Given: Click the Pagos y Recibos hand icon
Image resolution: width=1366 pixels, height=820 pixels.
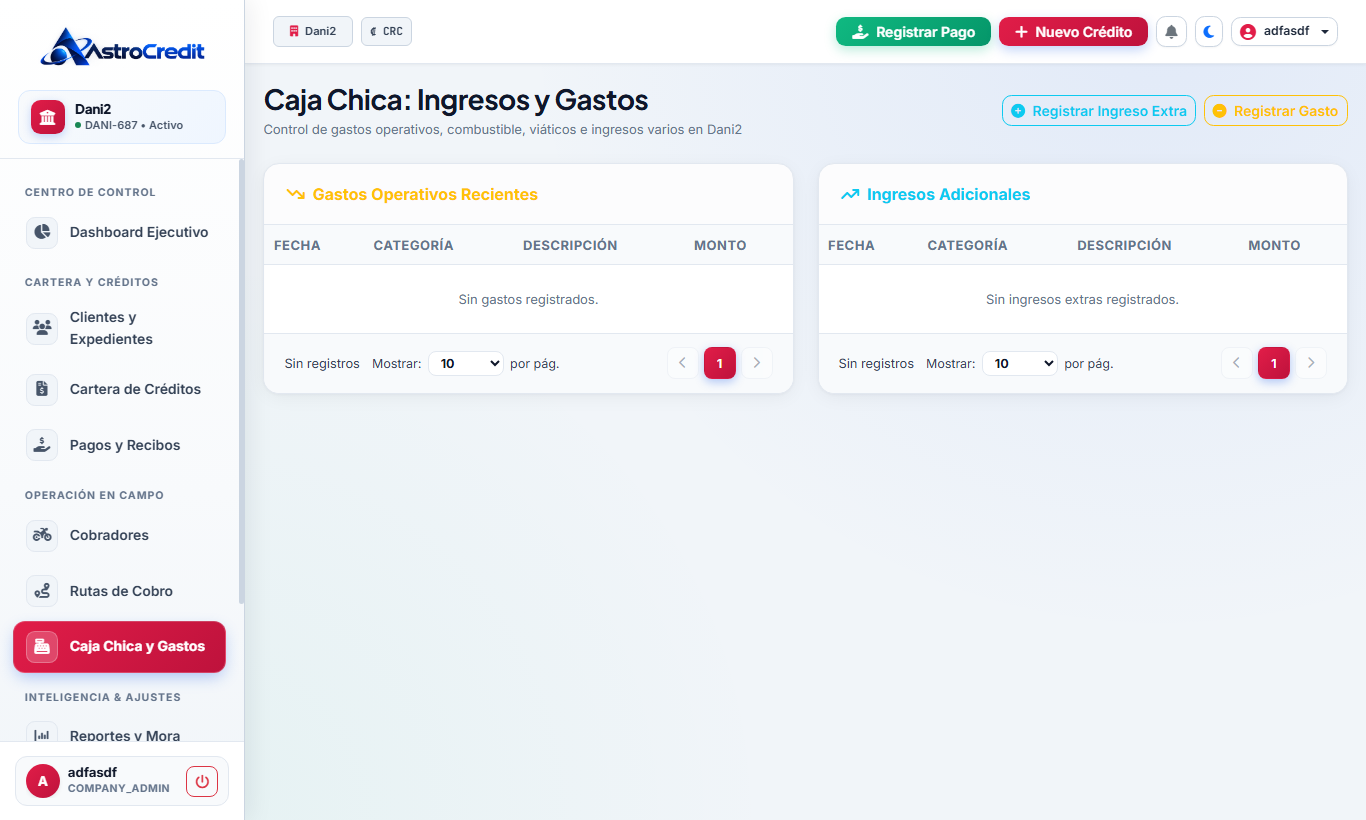Looking at the screenshot, I should click(42, 445).
